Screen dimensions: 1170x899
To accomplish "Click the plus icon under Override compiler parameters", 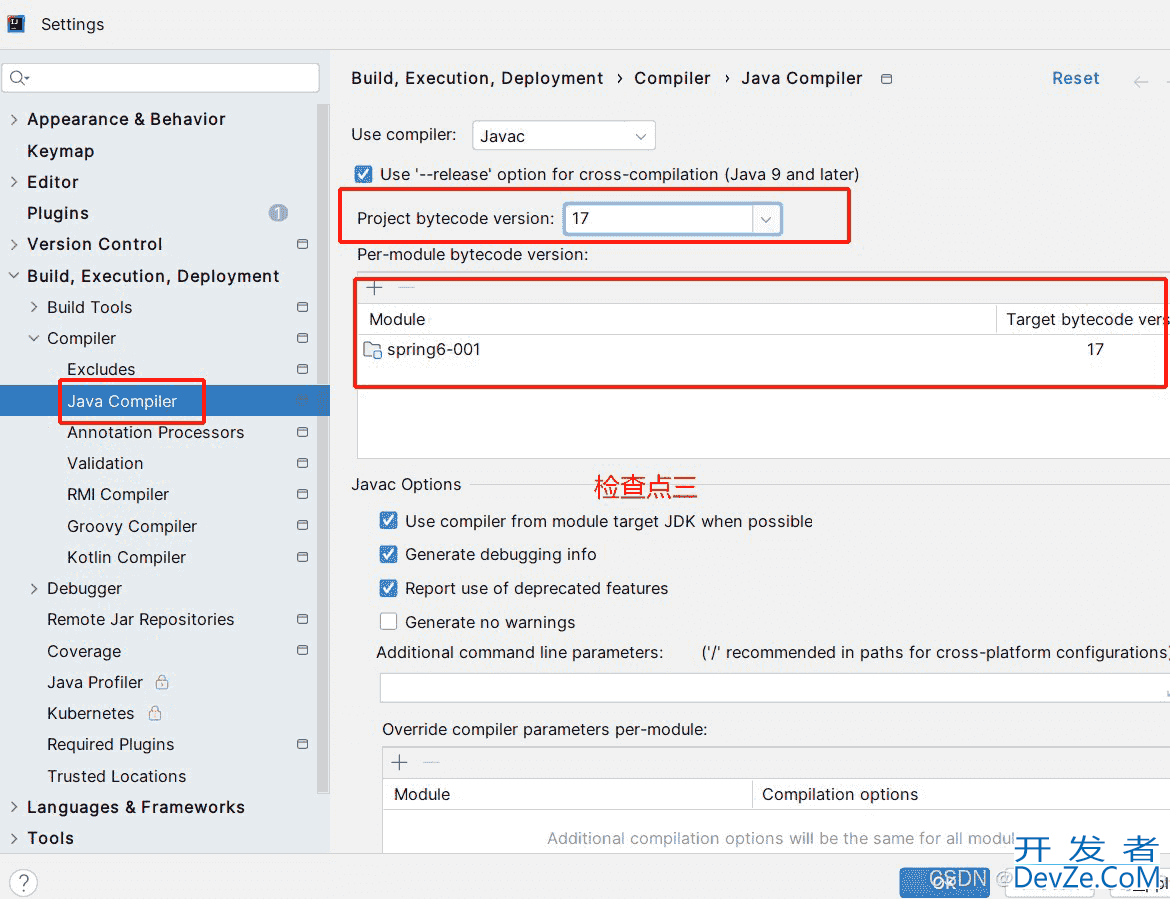I will (x=400, y=763).
